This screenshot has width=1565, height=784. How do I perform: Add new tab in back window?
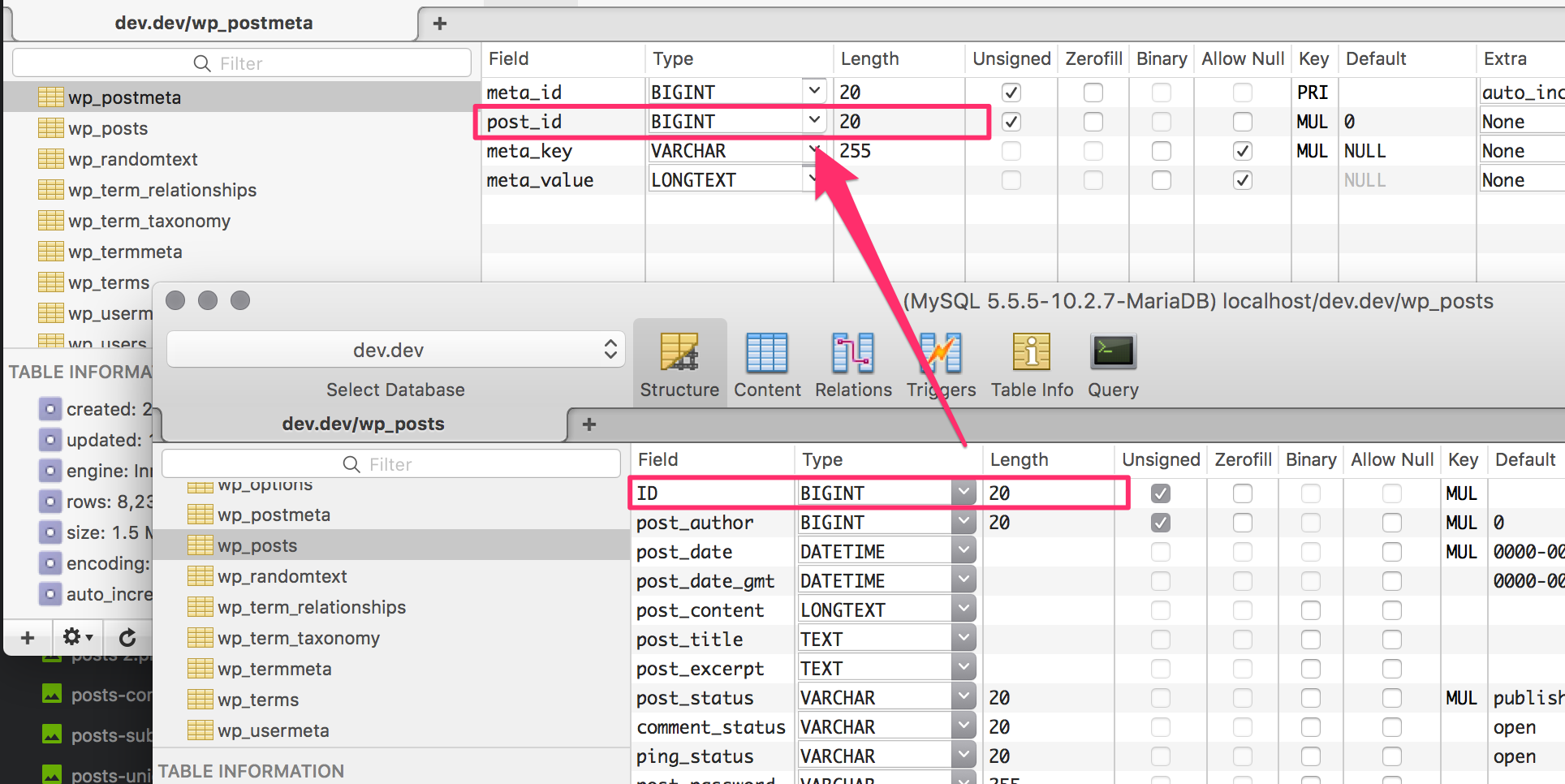tap(440, 24)
